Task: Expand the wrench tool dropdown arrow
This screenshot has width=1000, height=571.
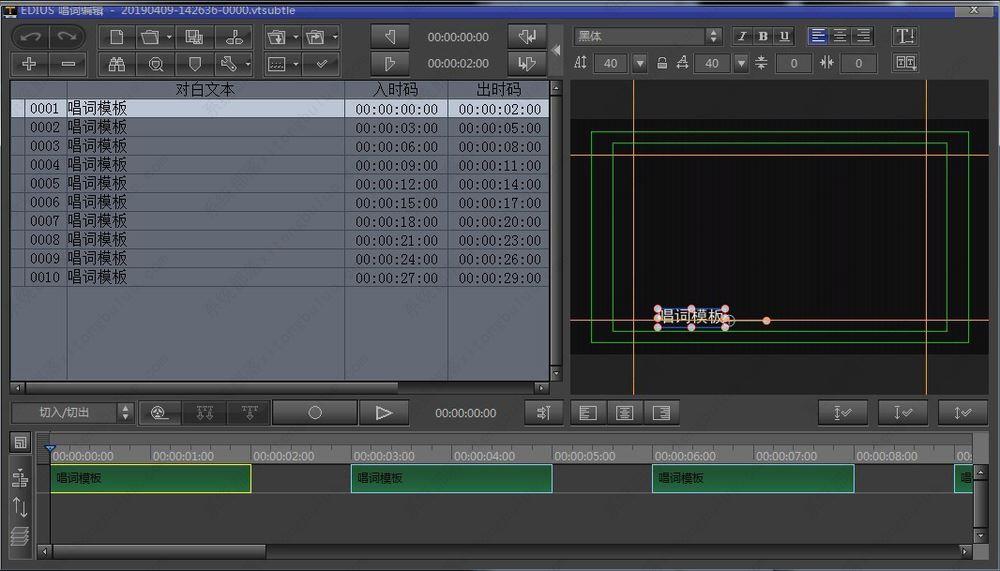Action: click(x=247, y=64)
